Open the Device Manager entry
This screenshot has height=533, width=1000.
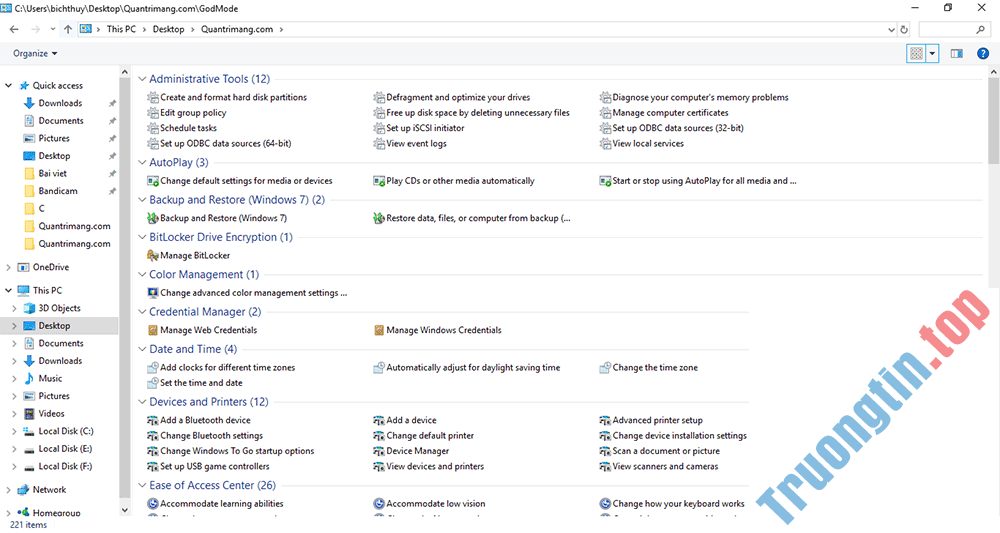pos(417,451)
